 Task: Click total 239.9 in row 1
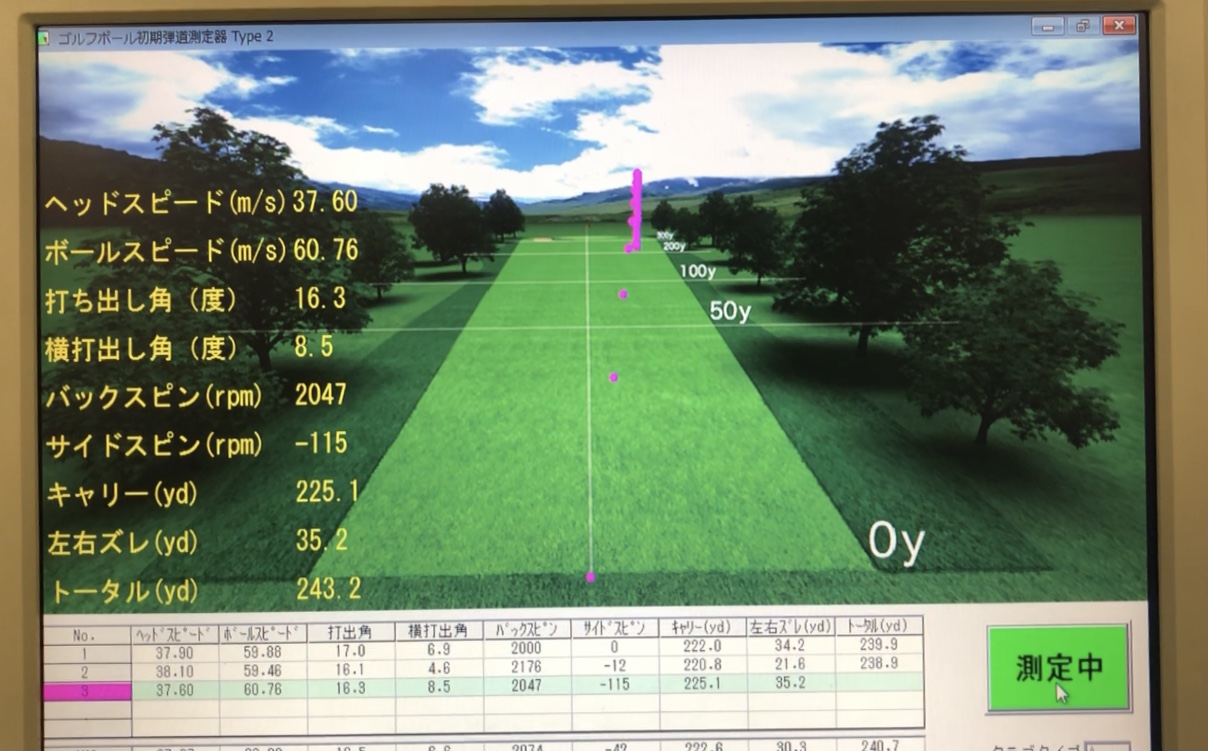[879, 644]
